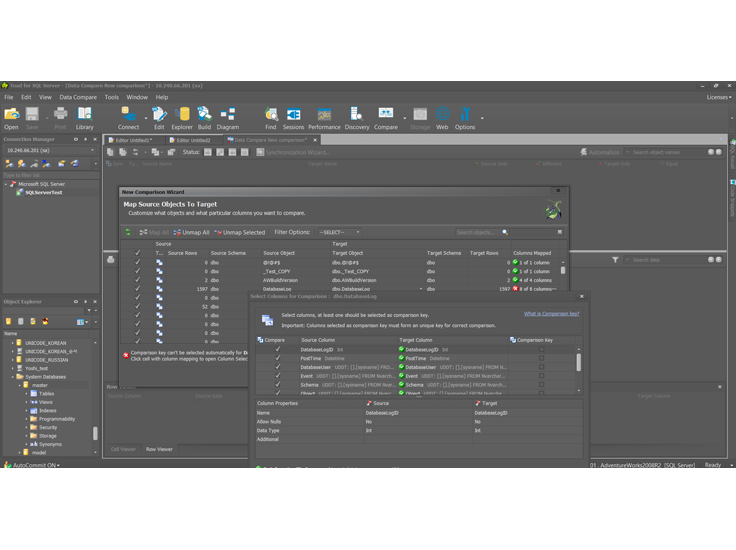Click Unmap All button

[x=192, y=232]
